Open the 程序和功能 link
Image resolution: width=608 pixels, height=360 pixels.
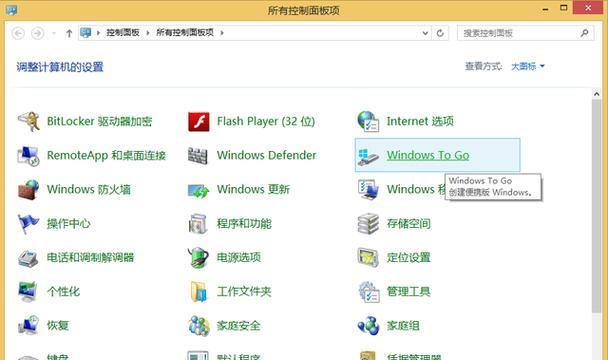click(244, 223)
